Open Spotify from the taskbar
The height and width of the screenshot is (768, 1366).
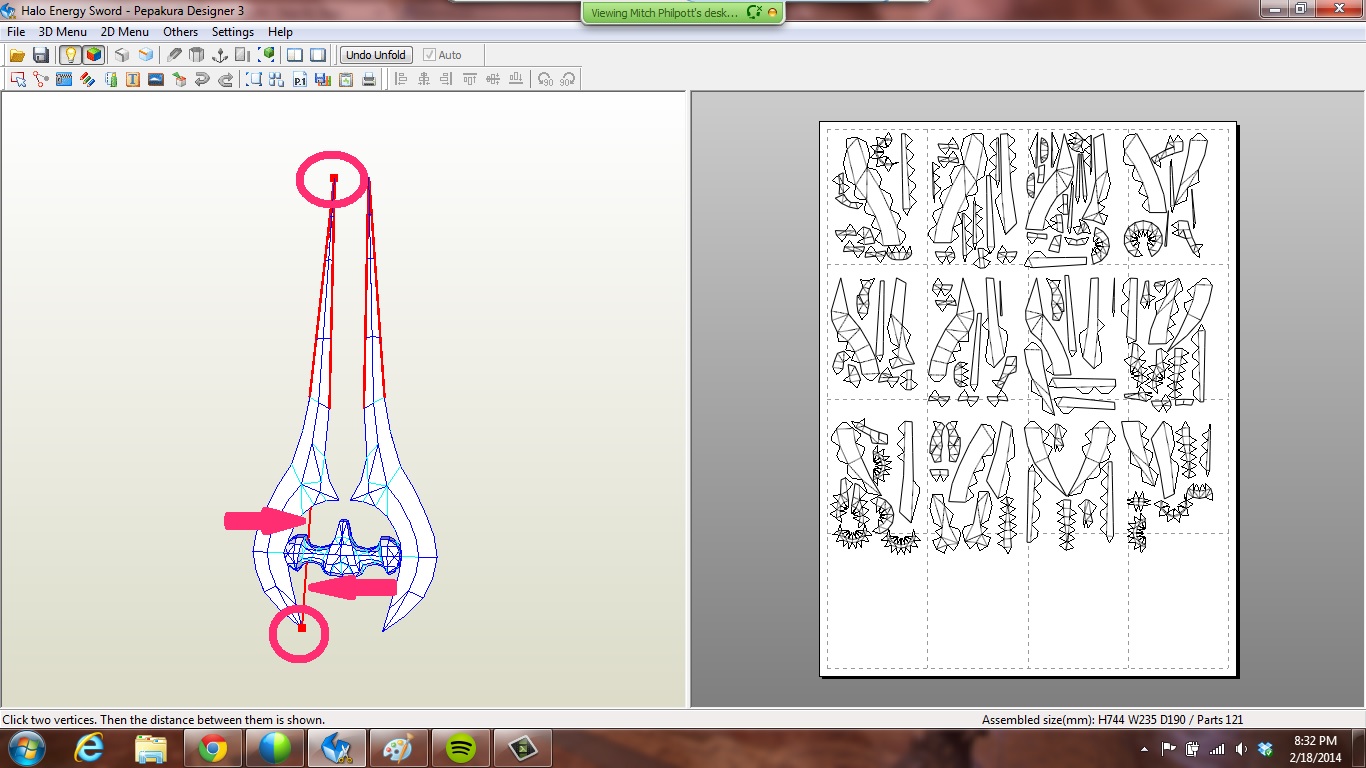pos(460,748)
